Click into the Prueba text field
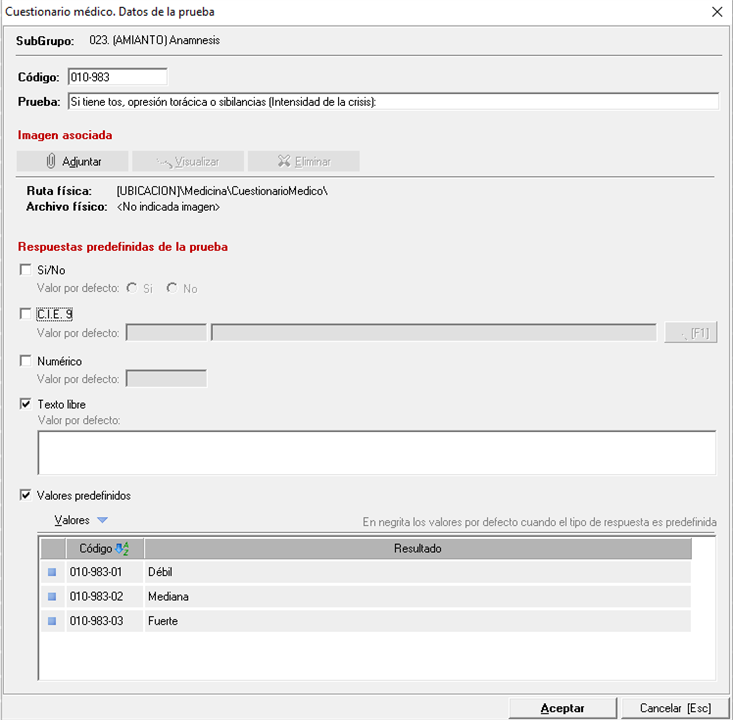This screenshot has width=733, height=720. [392, 101]
